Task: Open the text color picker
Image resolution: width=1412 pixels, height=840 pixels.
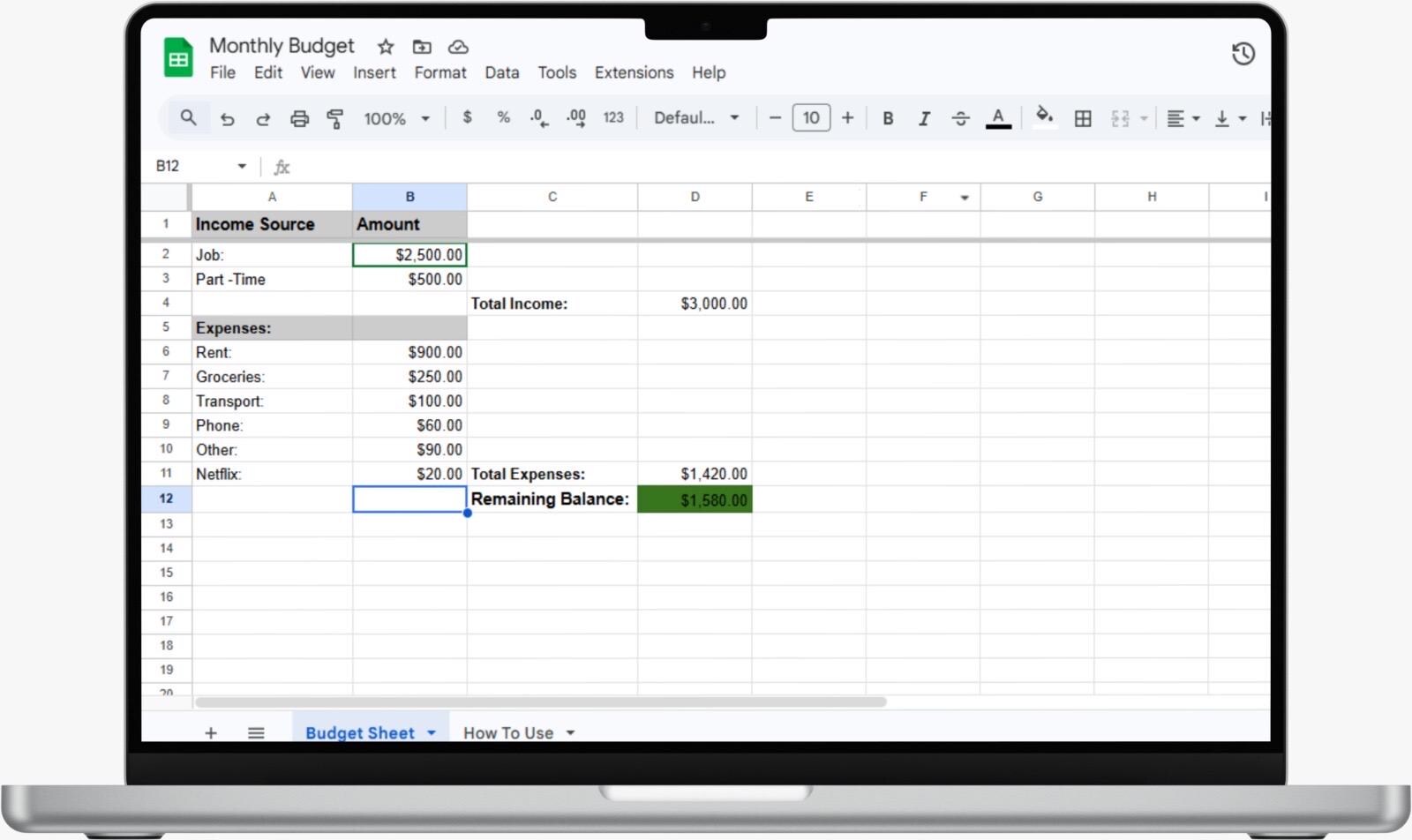Action: 998,117
